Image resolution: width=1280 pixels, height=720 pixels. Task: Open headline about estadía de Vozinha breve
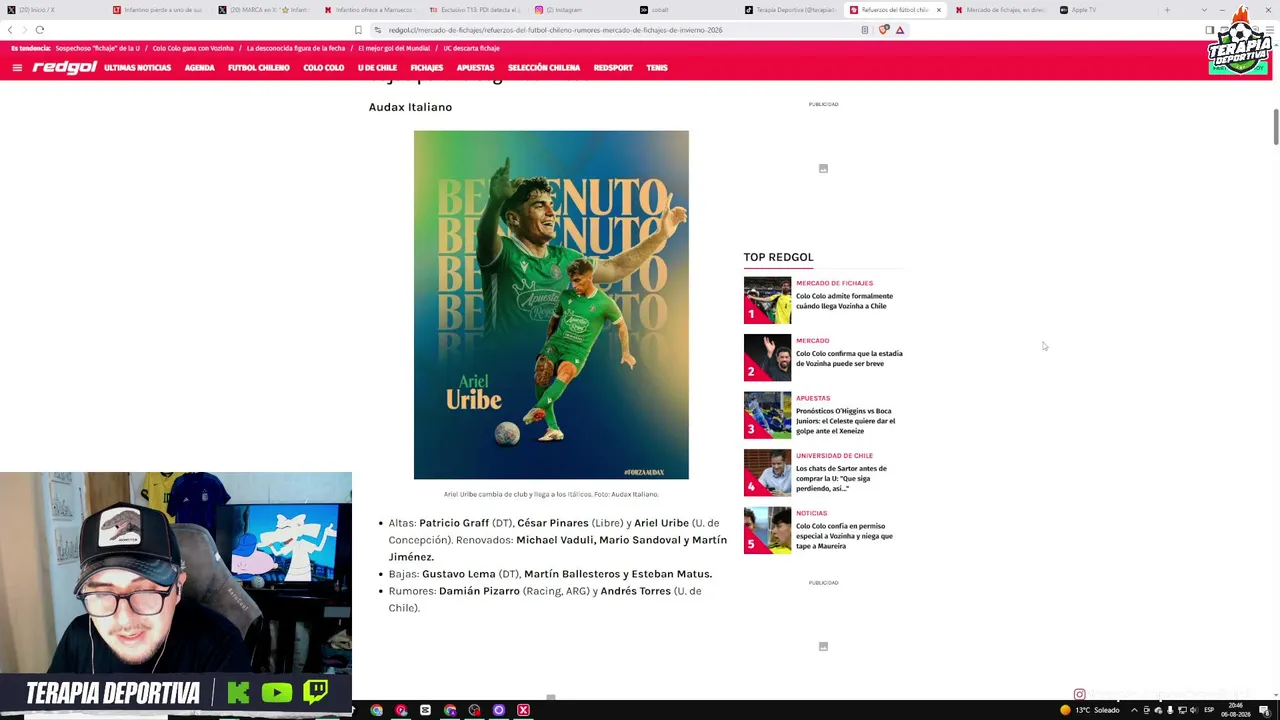coord(849,358)
